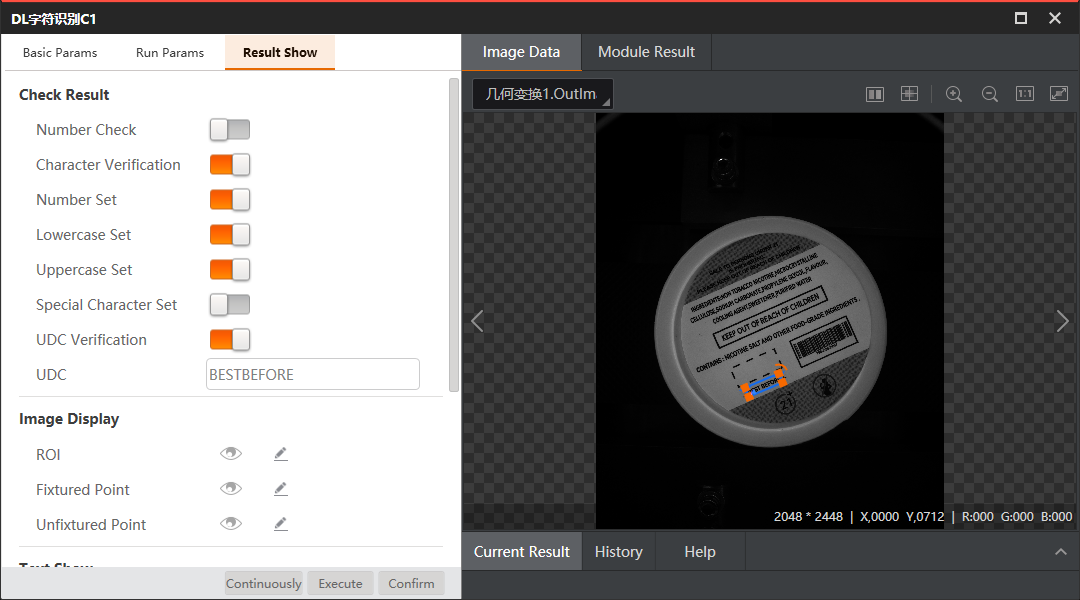Zoom out of the image
This screenshot has height=600, width=1080.
(x=989, y=93)
